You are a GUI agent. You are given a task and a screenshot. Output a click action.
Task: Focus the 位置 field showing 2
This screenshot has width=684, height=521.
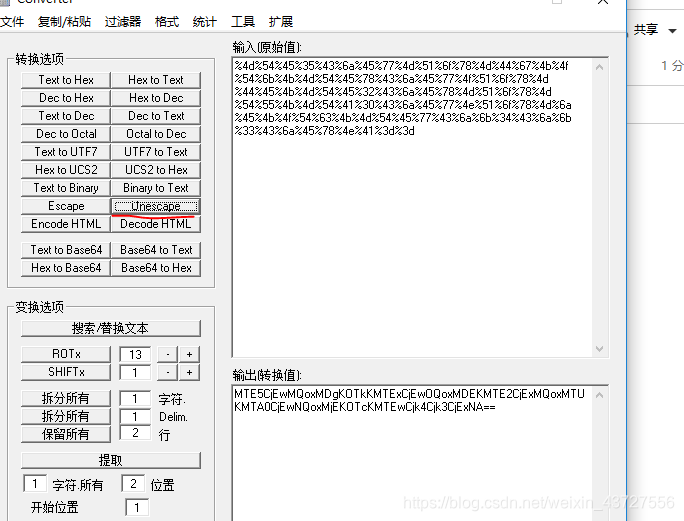(x=133, y=483)
